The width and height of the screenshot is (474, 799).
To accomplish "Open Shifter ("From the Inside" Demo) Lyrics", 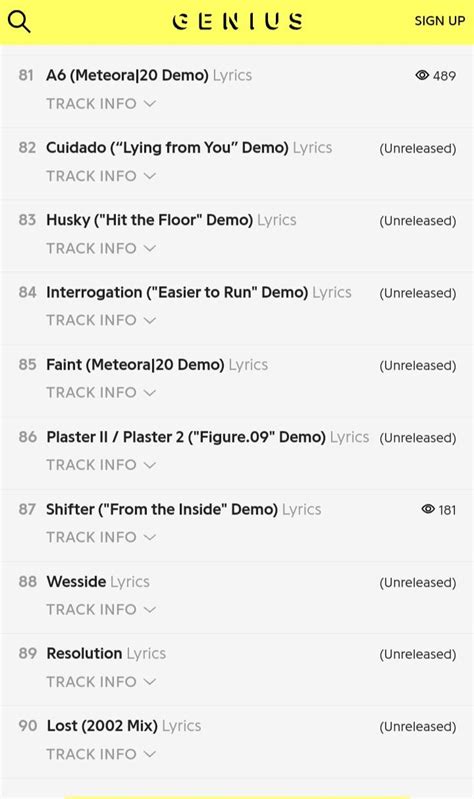I will 183,510.
